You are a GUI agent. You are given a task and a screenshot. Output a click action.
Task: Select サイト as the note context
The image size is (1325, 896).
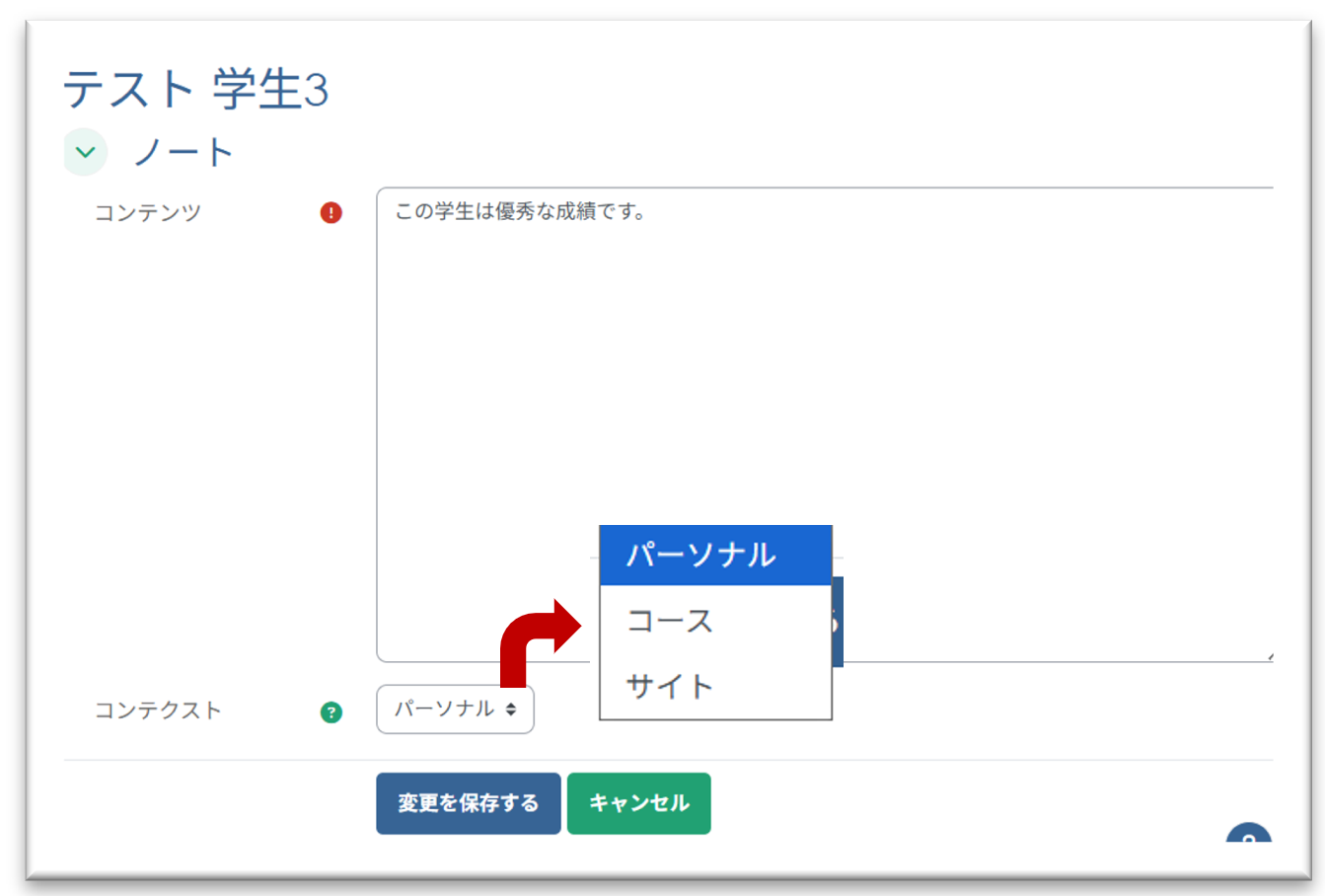pyautogui.click(x=714, y=686)
